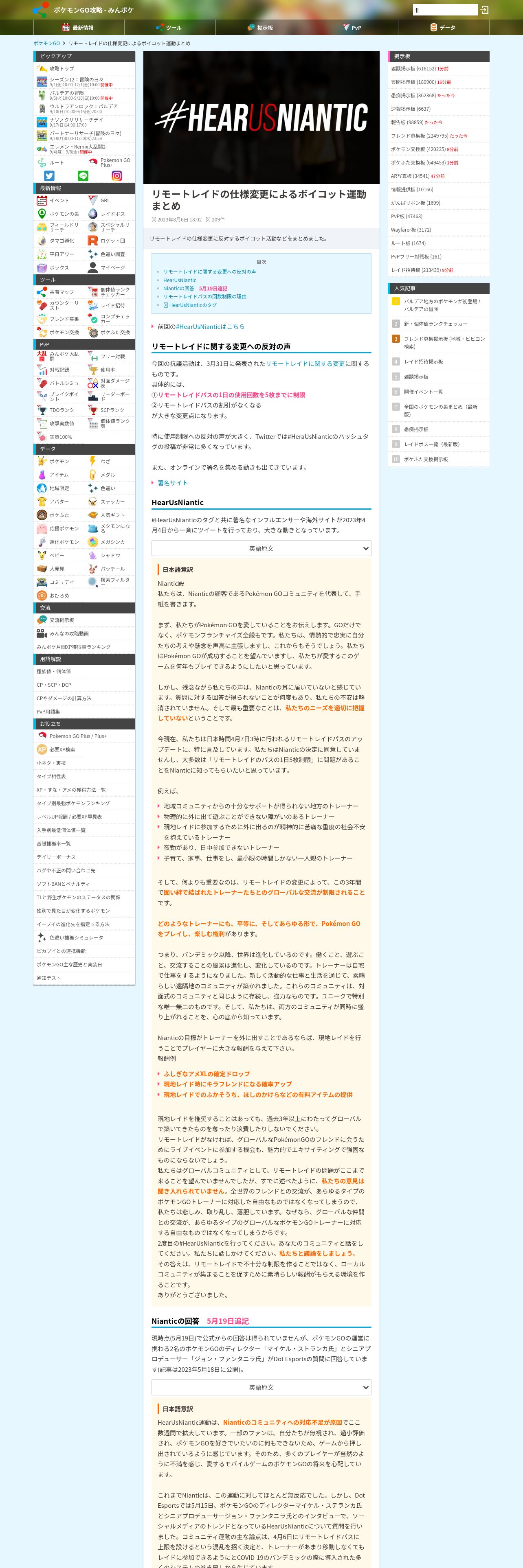Click the raid egg icon for レイドボス
Image resolution: width=523 pixels, height=1568 pixels.
tap(92, 214)
